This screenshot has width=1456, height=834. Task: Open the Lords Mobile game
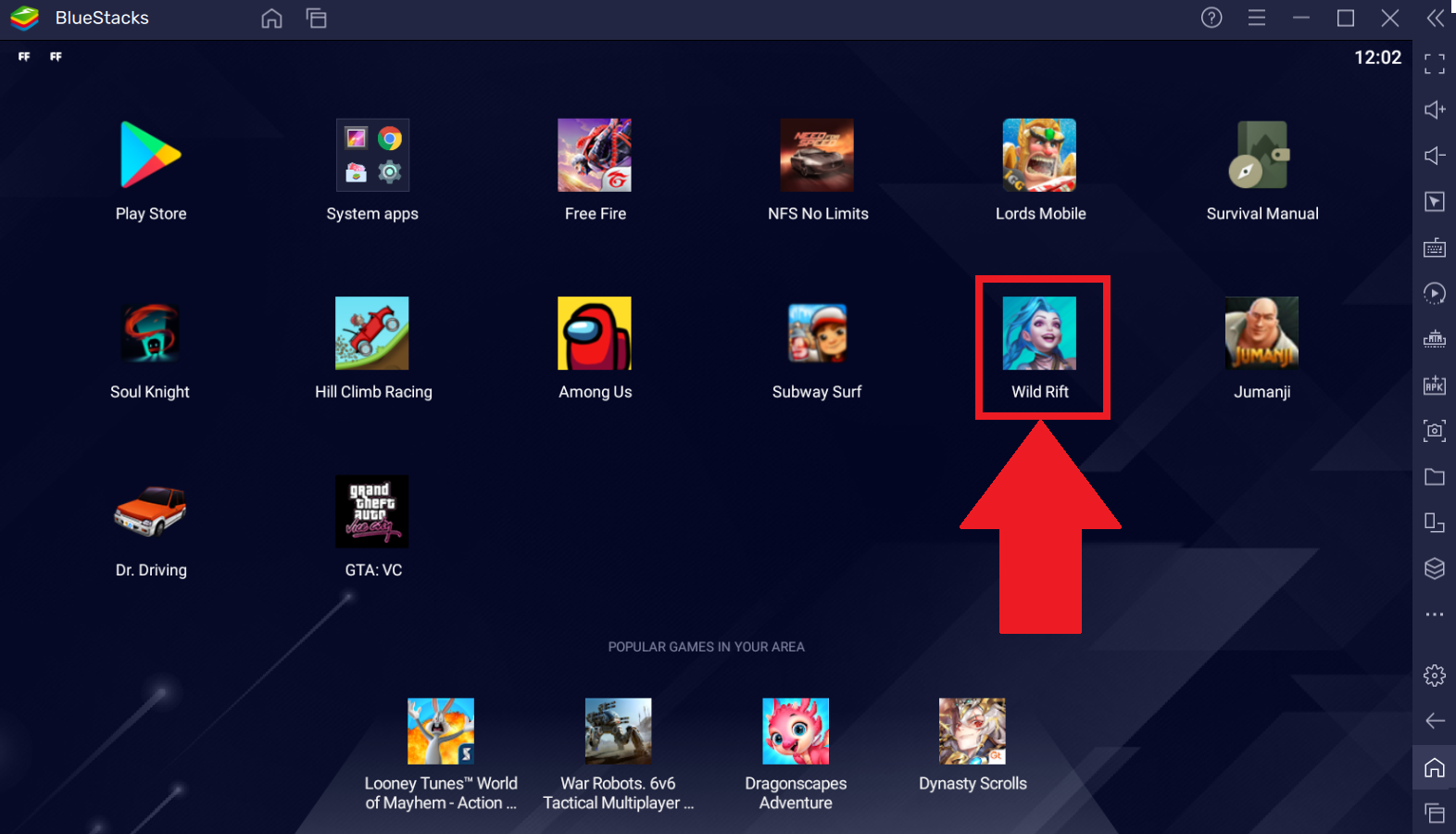1039,156
